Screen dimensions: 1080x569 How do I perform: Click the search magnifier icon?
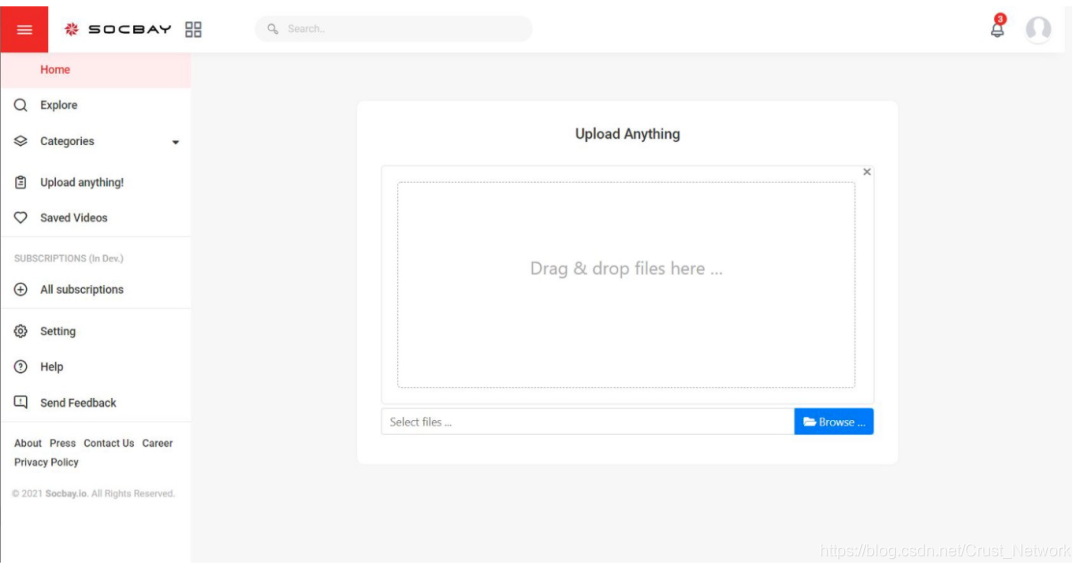273,29
